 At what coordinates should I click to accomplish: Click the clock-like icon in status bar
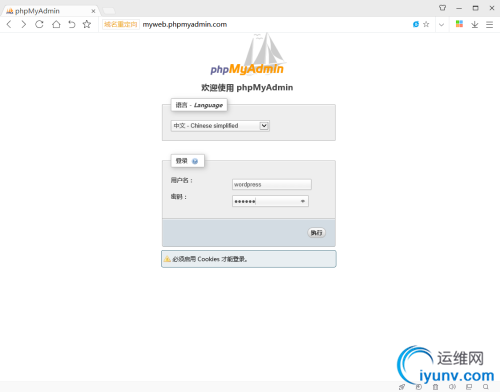pyautogui.click(x=419, y=387)
